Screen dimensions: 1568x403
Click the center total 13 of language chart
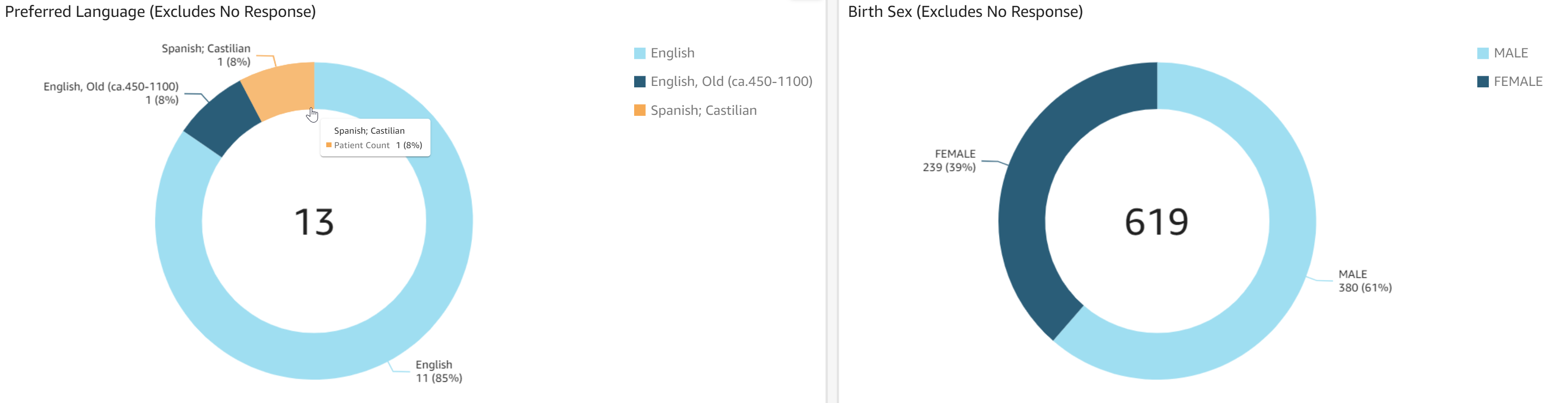pos(314,222)
